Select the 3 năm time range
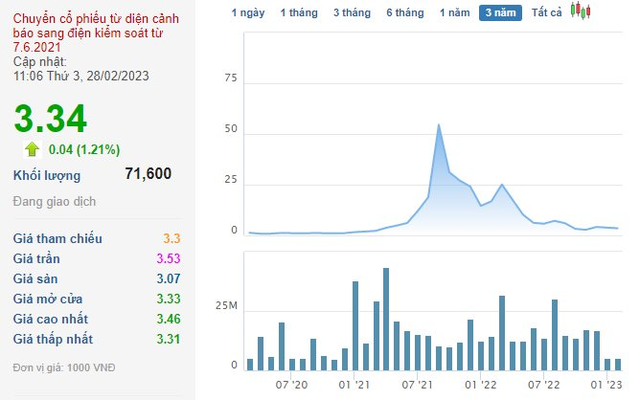 point(500,13)
